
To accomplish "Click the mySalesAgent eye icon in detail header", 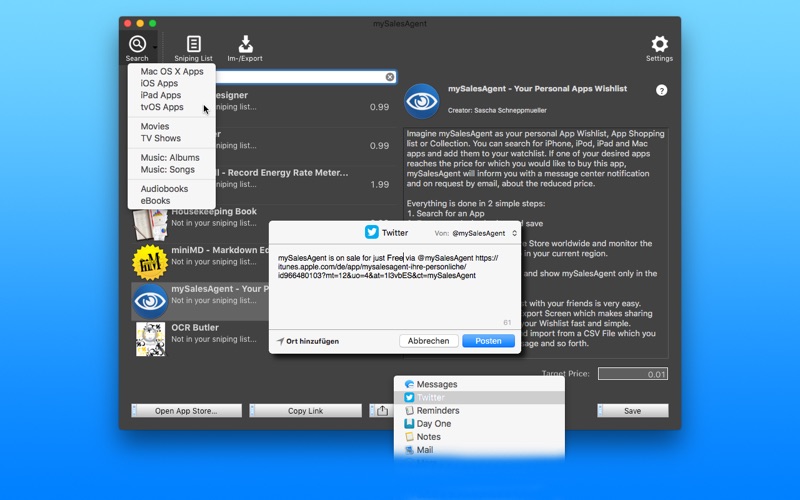I will click(421, 101).
